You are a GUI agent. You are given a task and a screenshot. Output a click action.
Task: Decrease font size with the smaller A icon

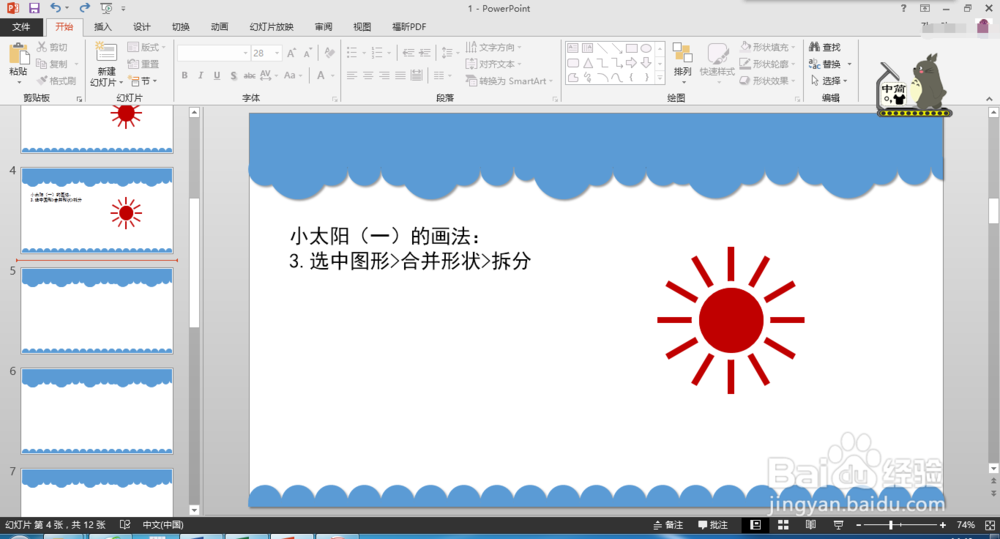pos(308,53)
